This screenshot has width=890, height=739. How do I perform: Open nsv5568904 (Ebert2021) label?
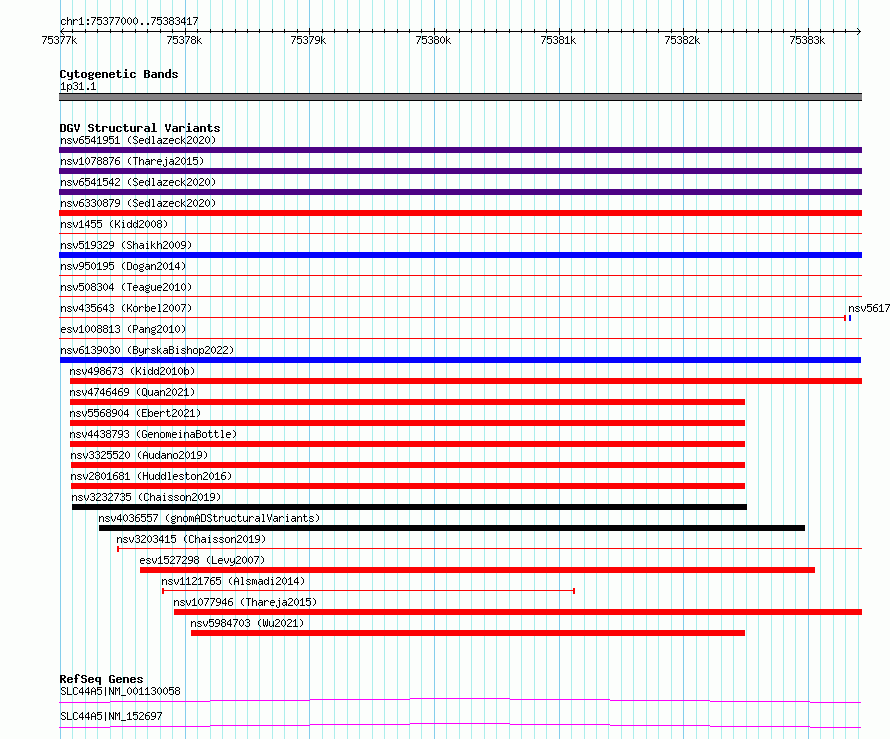point(135,413)
